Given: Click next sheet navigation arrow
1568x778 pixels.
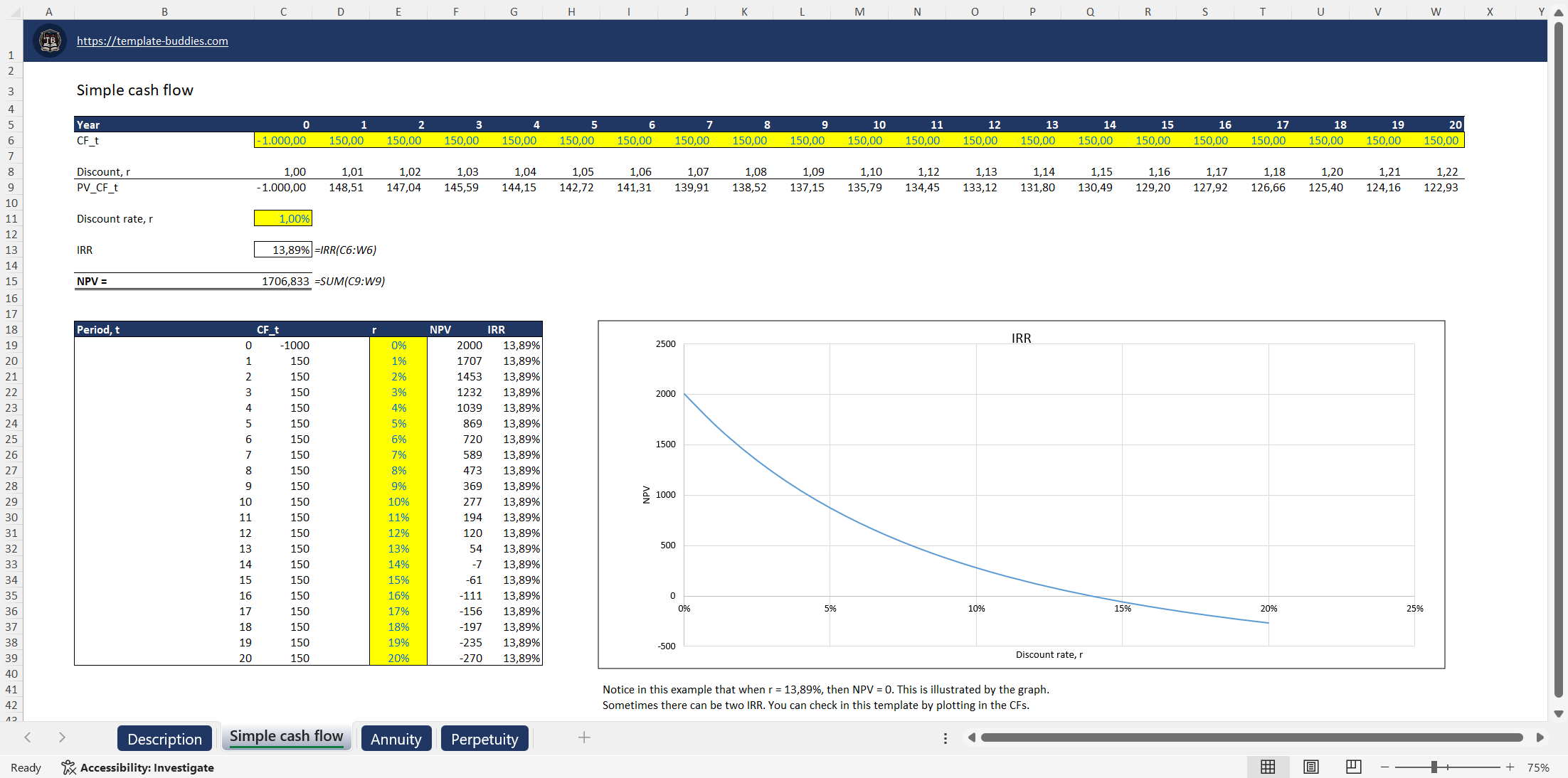Looking at the screenshot, I should tap(62, 738).
